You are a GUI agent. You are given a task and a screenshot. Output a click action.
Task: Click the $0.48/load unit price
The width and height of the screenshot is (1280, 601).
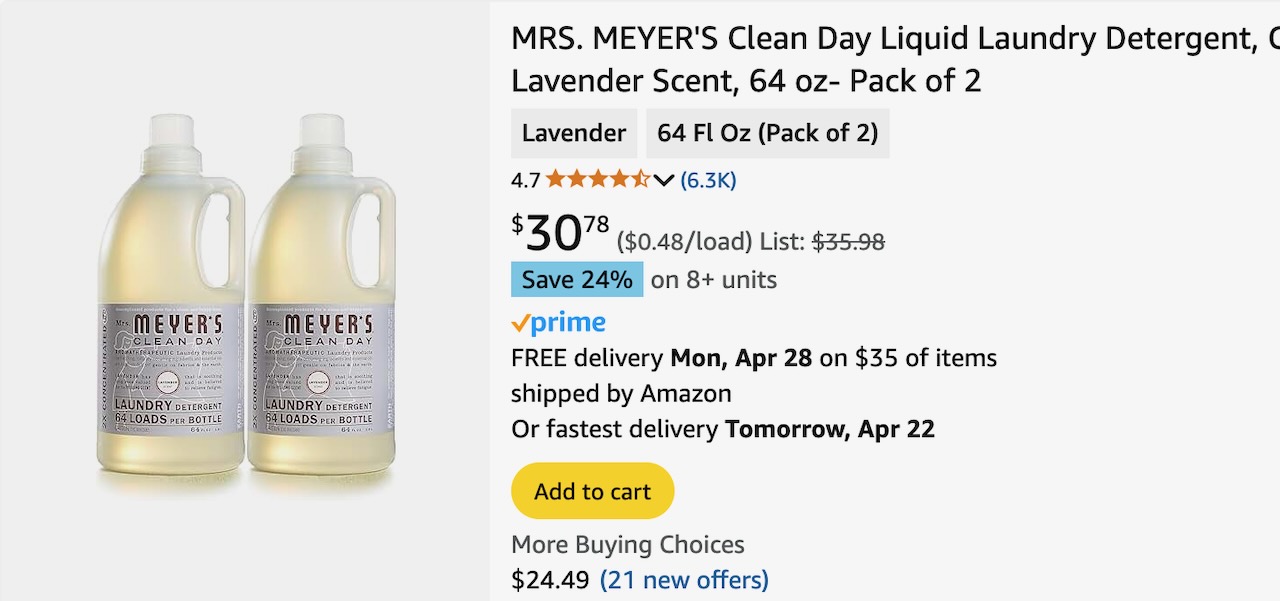tap(684, 241)
